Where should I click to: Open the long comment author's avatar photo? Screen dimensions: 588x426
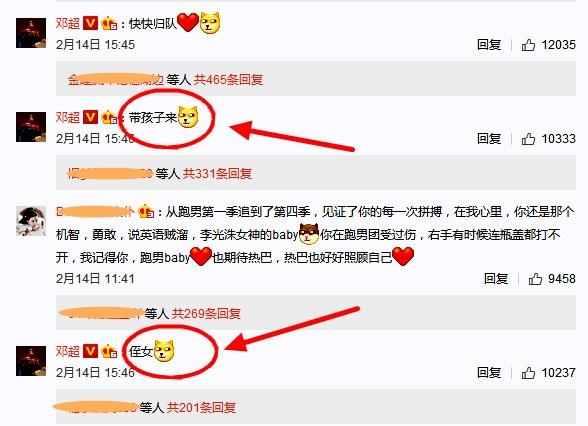tap(31, 221)
